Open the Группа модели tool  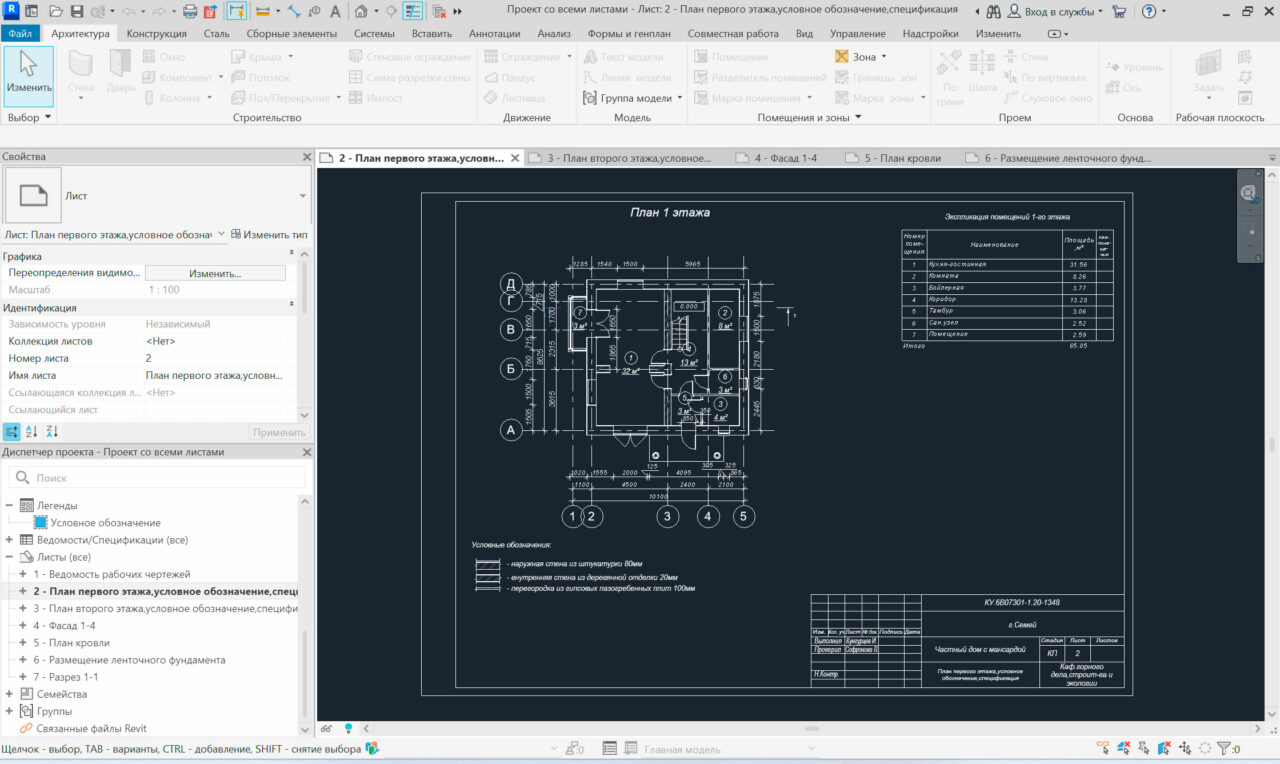[x=634, y=98]
